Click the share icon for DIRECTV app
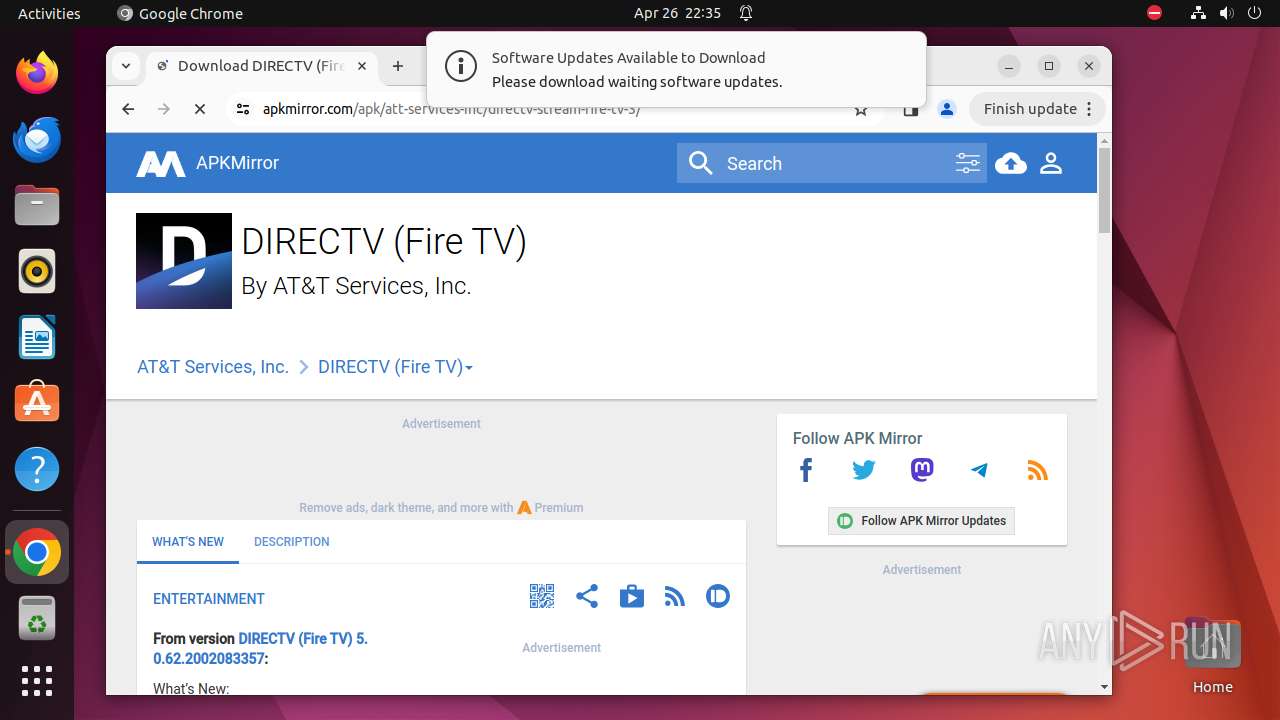The height and width of the screenshot is (720, 1280). pos(587,597)
